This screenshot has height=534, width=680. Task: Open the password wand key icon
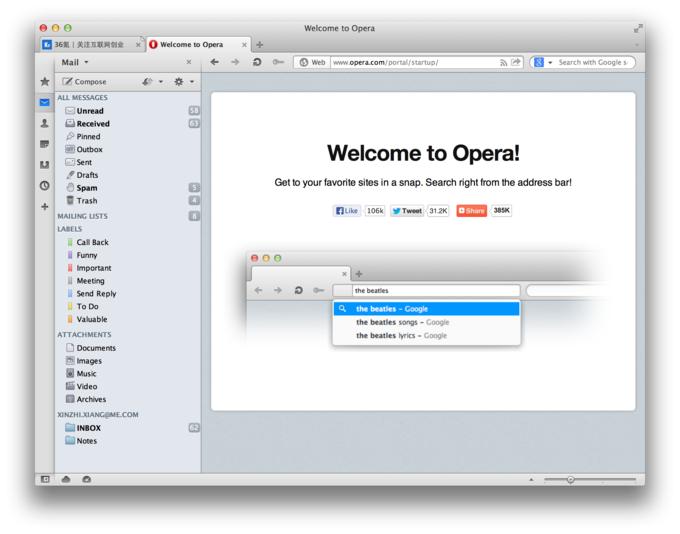point(278,62)
